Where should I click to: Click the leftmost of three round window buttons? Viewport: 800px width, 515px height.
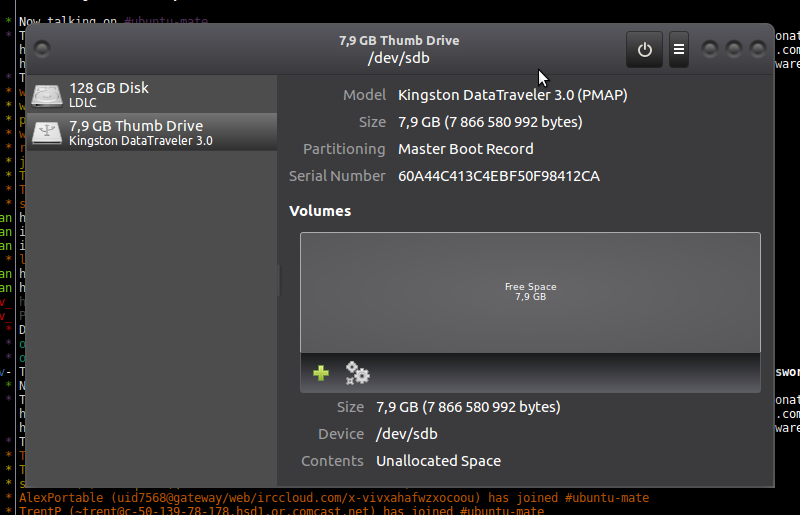[711, 48]
